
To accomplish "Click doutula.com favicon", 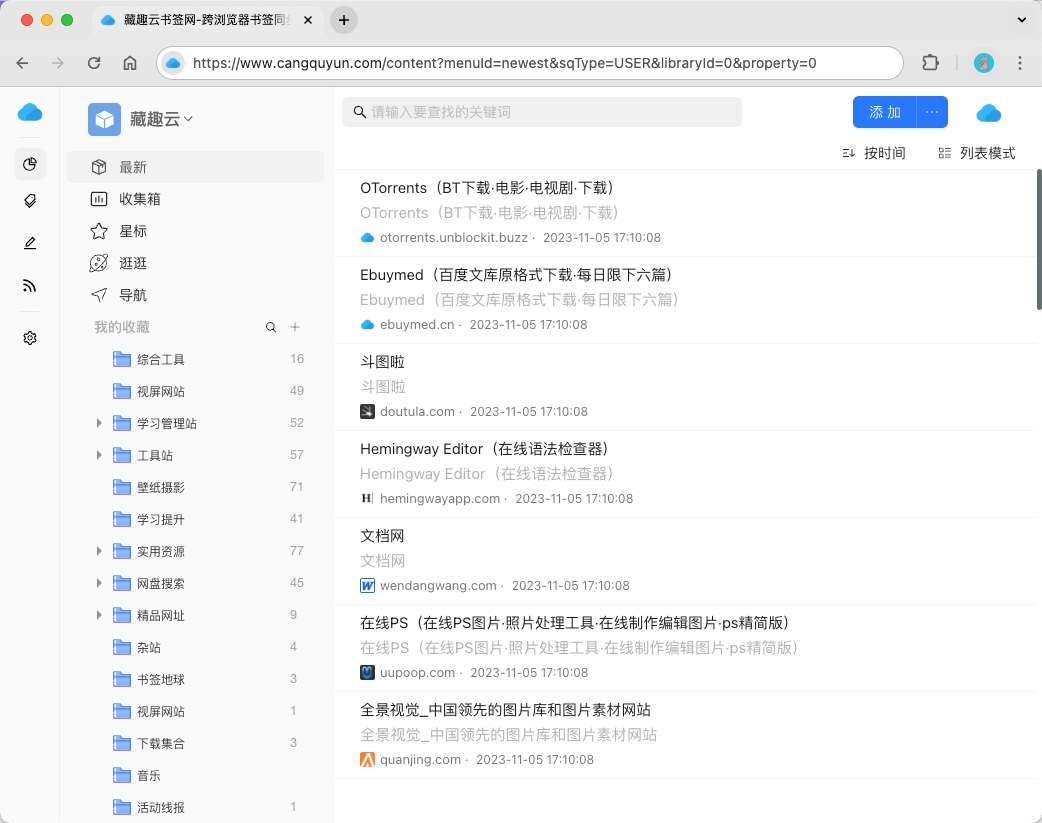I will (367, 412).
